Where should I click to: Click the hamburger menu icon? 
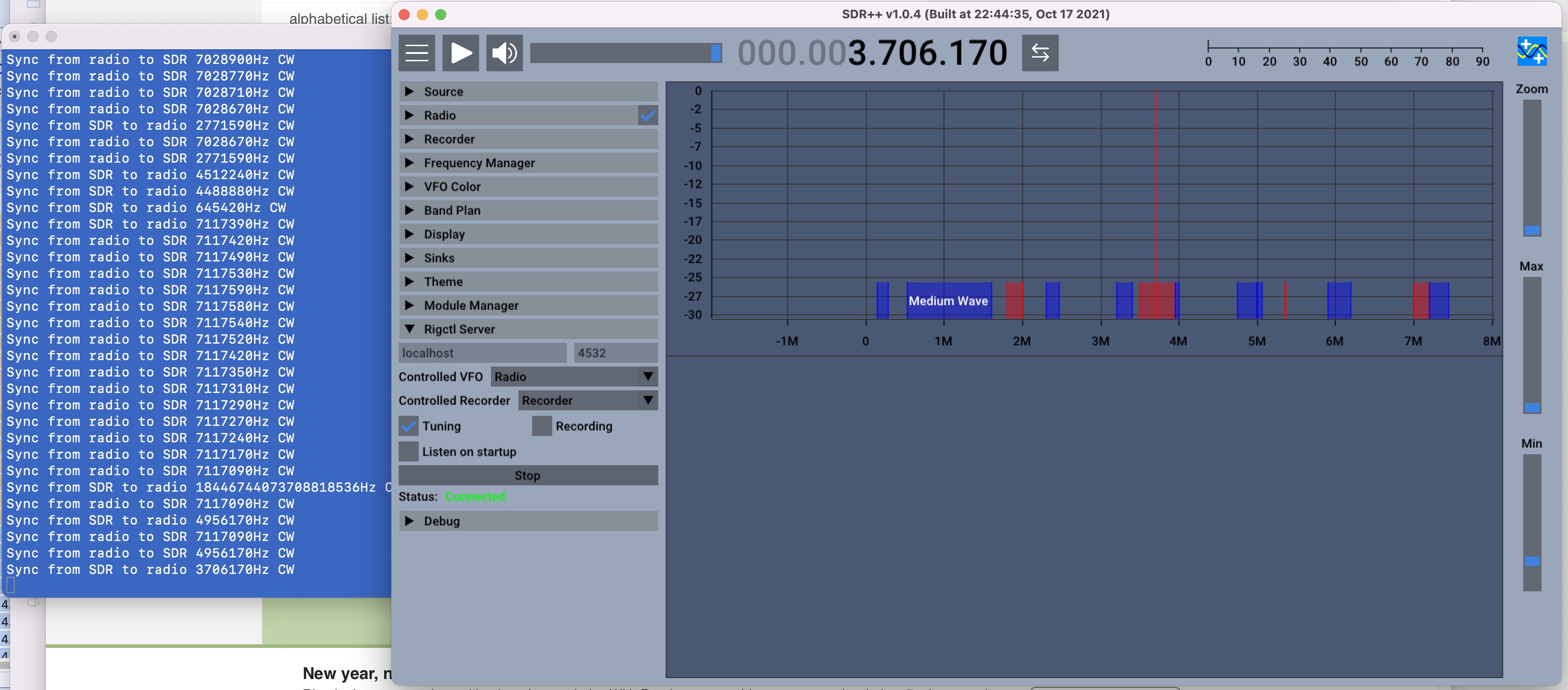[x=416, y=53]
